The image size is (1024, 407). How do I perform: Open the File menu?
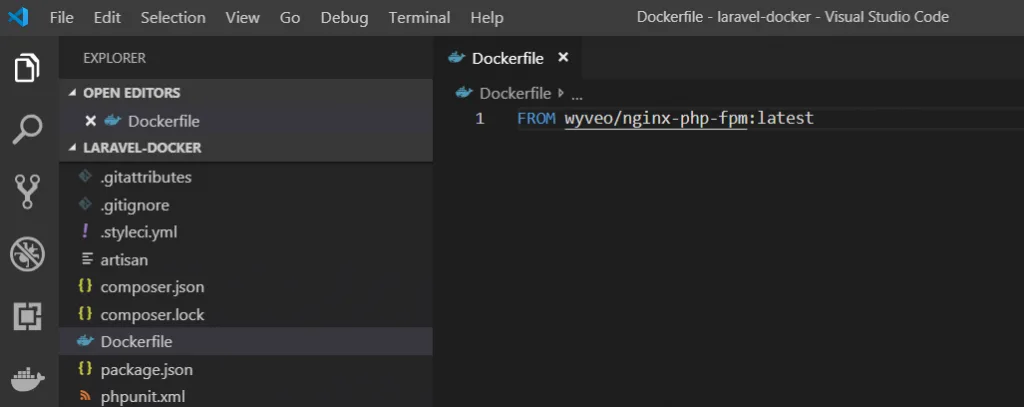[x=61, y=18]
